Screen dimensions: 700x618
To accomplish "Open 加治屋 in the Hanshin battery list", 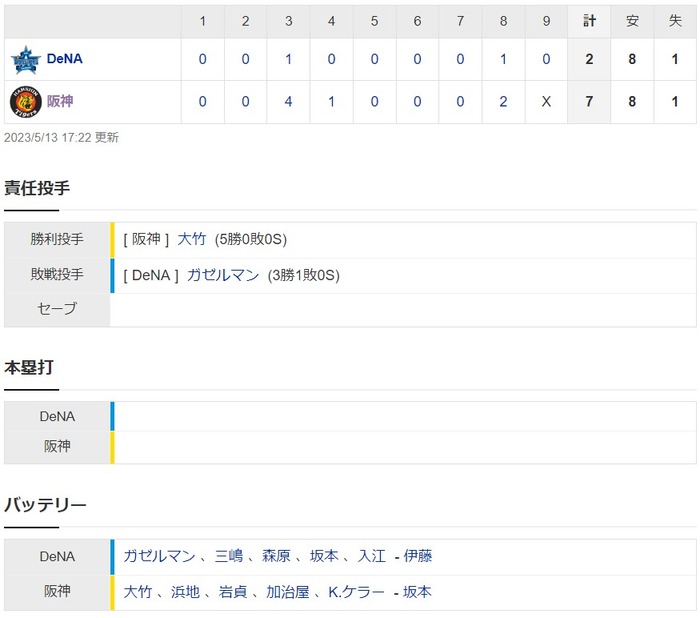I will tap(288, 592).
